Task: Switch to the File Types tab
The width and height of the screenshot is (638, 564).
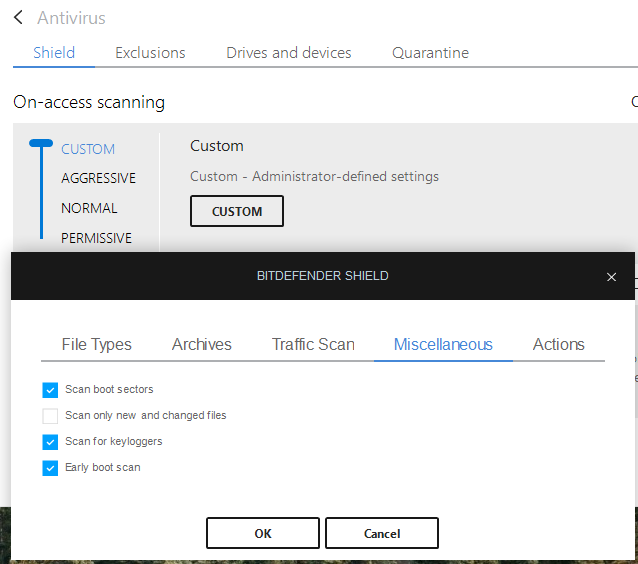Action: 97,345
